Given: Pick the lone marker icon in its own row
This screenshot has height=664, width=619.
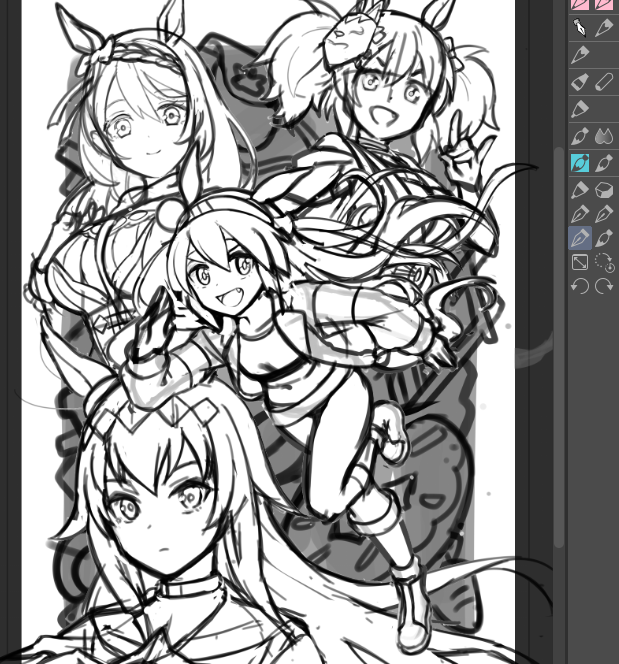Looking at the screenshot, I should (x=580, y=109).
